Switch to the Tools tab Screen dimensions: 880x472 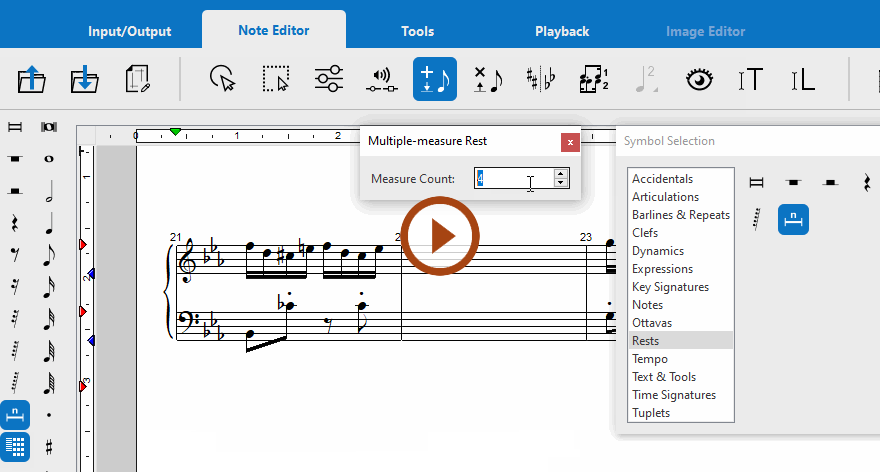click(417, 31)
